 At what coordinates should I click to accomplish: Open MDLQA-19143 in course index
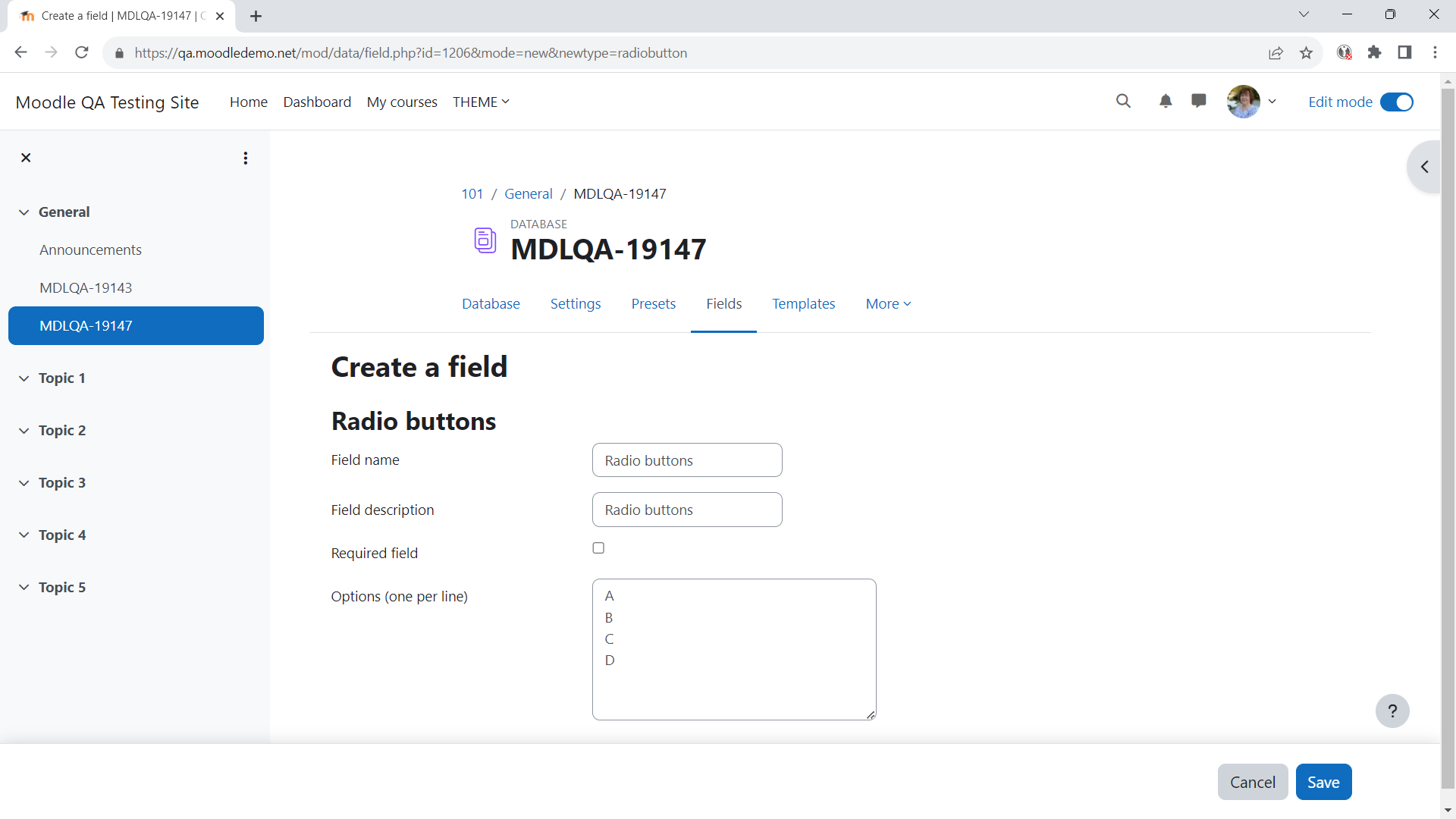tap(86, 287)
